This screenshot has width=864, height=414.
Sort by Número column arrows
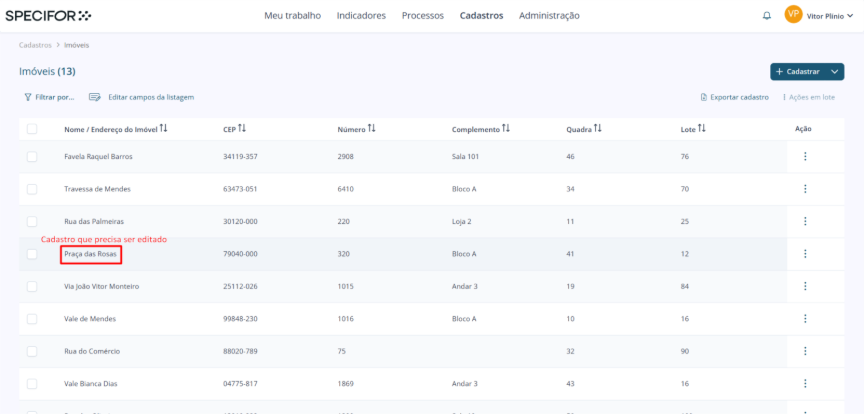point(371,128)
